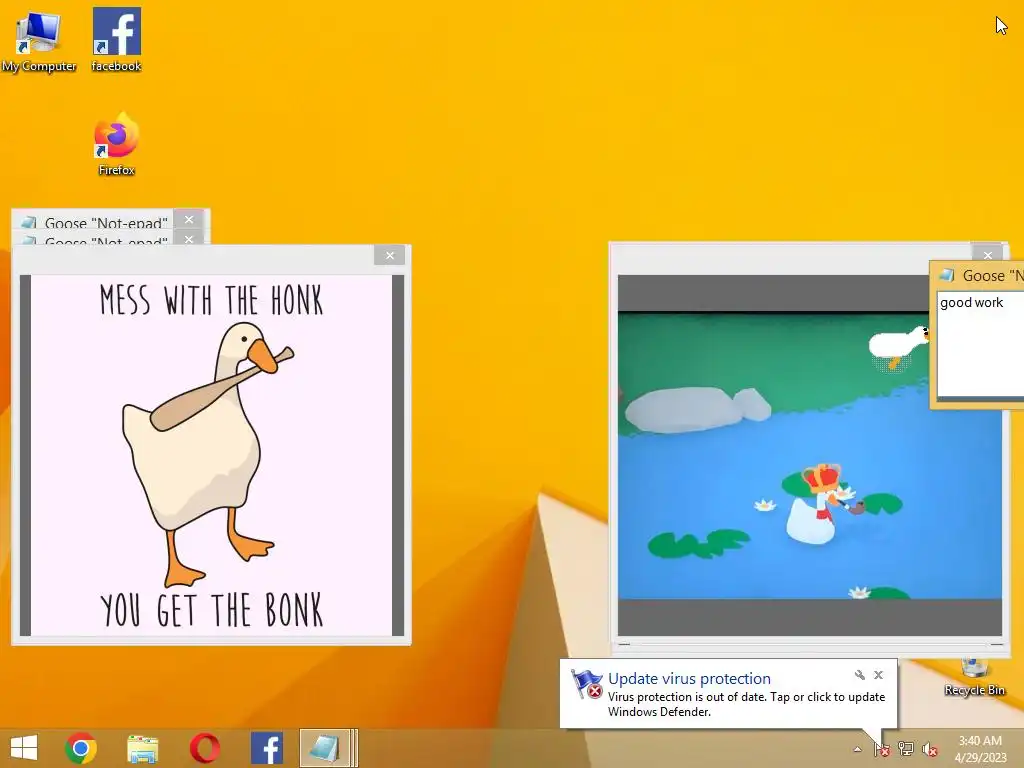Open the facebook desktop shortcut
This screenshot has width=1024, height=768.
pyautogui.click(x=116, y=40)
